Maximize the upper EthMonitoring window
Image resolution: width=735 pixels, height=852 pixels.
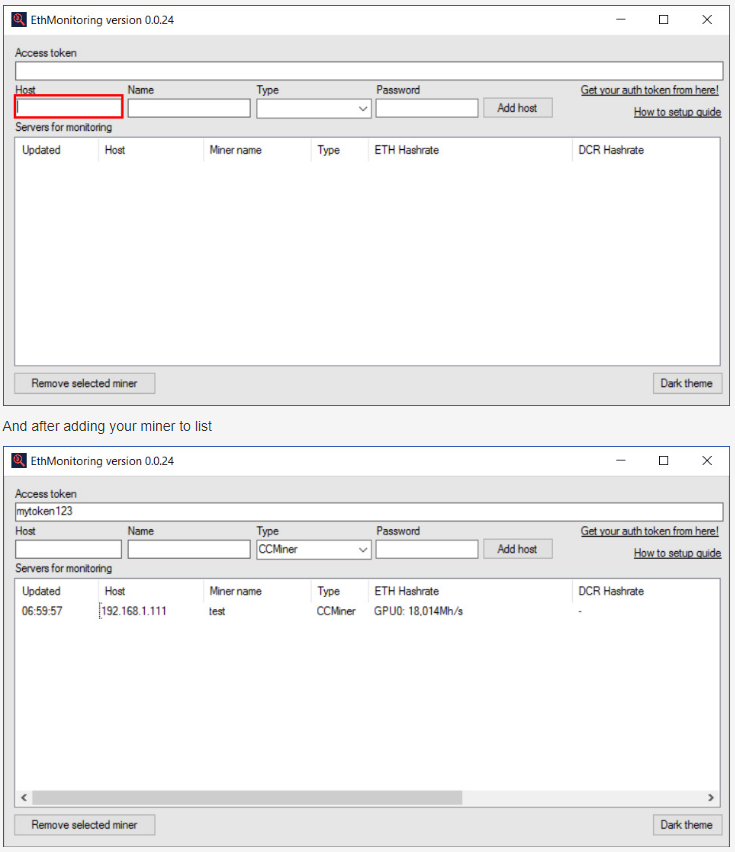click(x=663, y=20)
